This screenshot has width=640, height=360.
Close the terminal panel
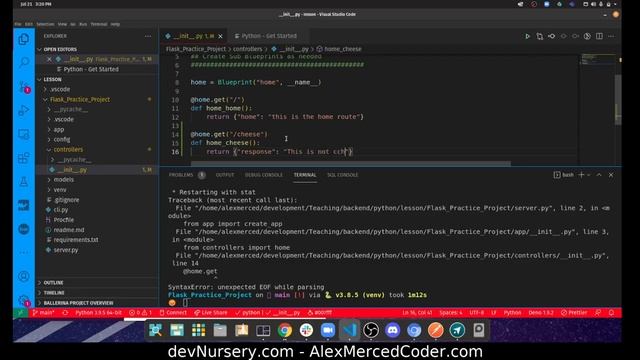coord(611,175)
